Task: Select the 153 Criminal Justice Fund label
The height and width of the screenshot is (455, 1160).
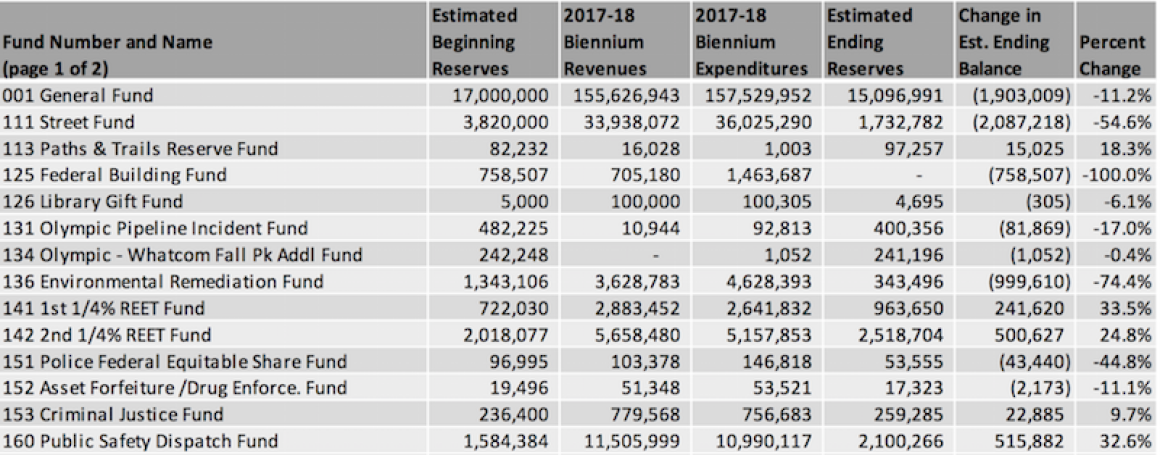Action: click(111, 414)
